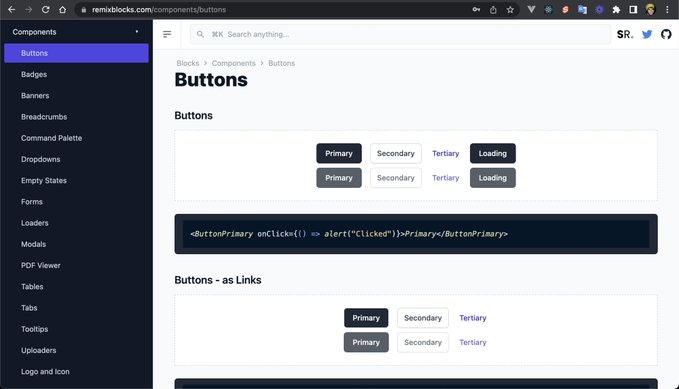Image resolution: width=679 pixels, height=389 pixels.
Task: Open the GitHub icon link
Action: [x=666, y=34]
